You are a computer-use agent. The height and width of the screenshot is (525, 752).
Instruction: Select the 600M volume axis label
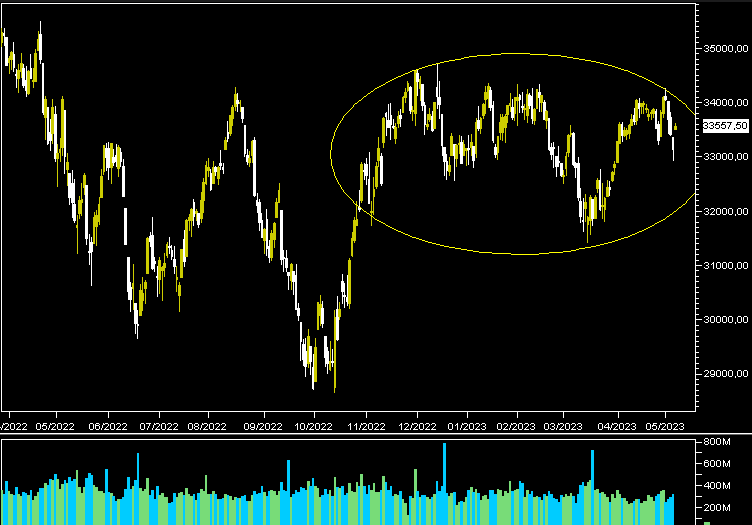(717, 464)
